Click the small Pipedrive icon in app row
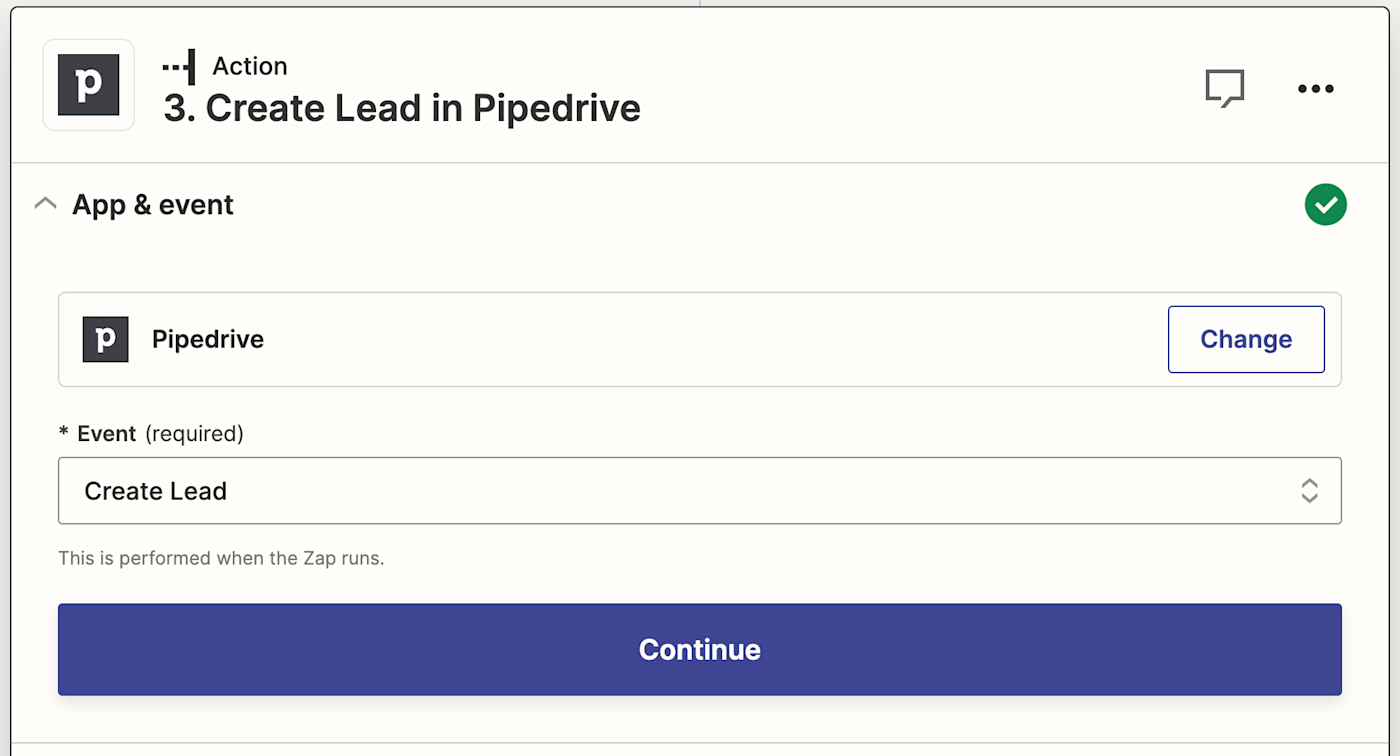The image size is (1400, 756). pos(105,339)
